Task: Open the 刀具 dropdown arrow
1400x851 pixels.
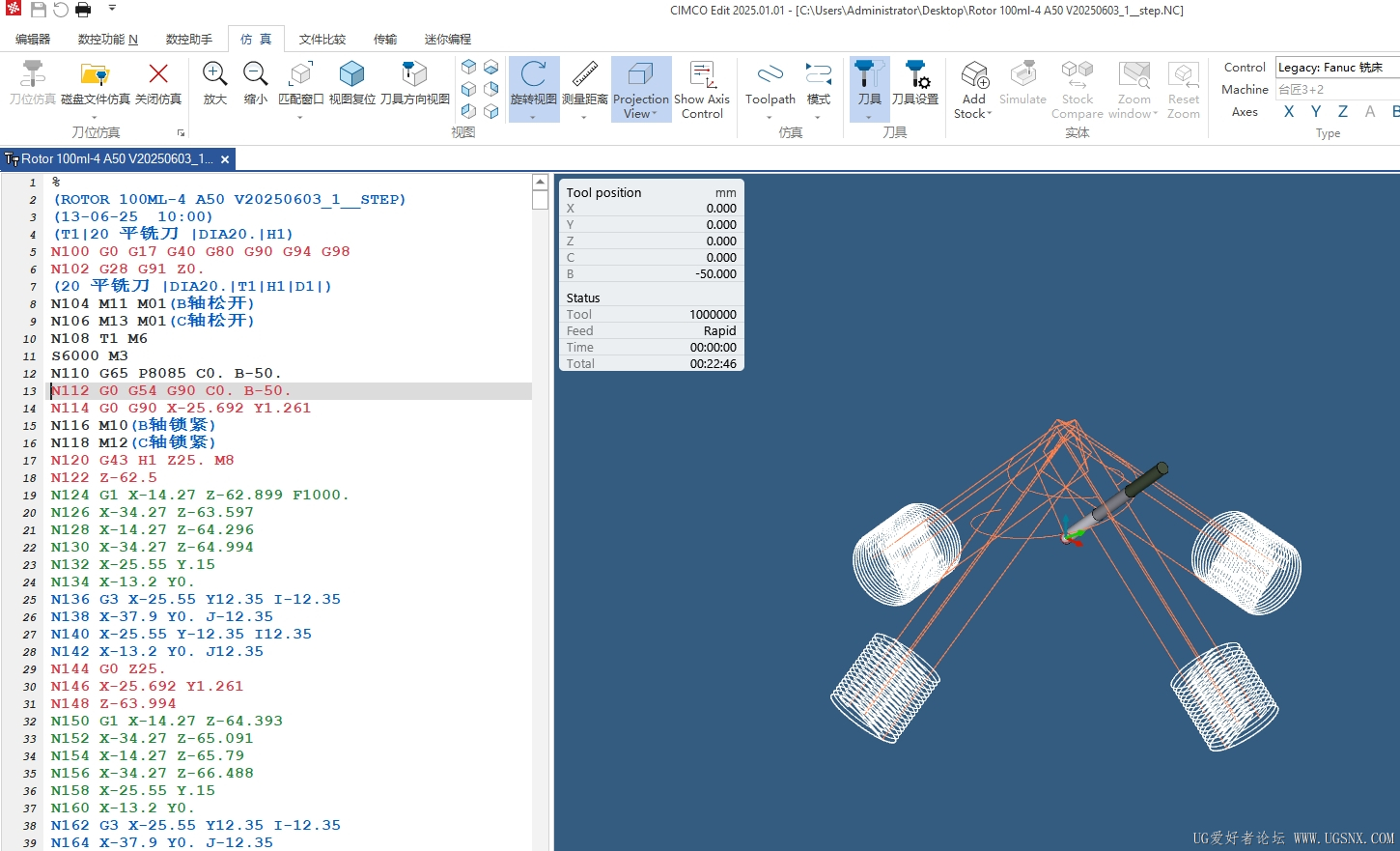Action: click(x=869, y=118)
